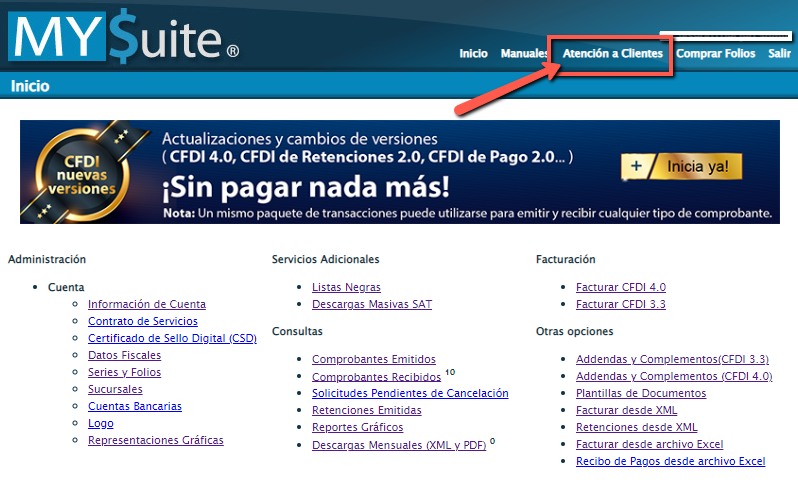798x487 pixels.
Task: Choose Facturar desde XML
Action: click(x=626, y=410)
